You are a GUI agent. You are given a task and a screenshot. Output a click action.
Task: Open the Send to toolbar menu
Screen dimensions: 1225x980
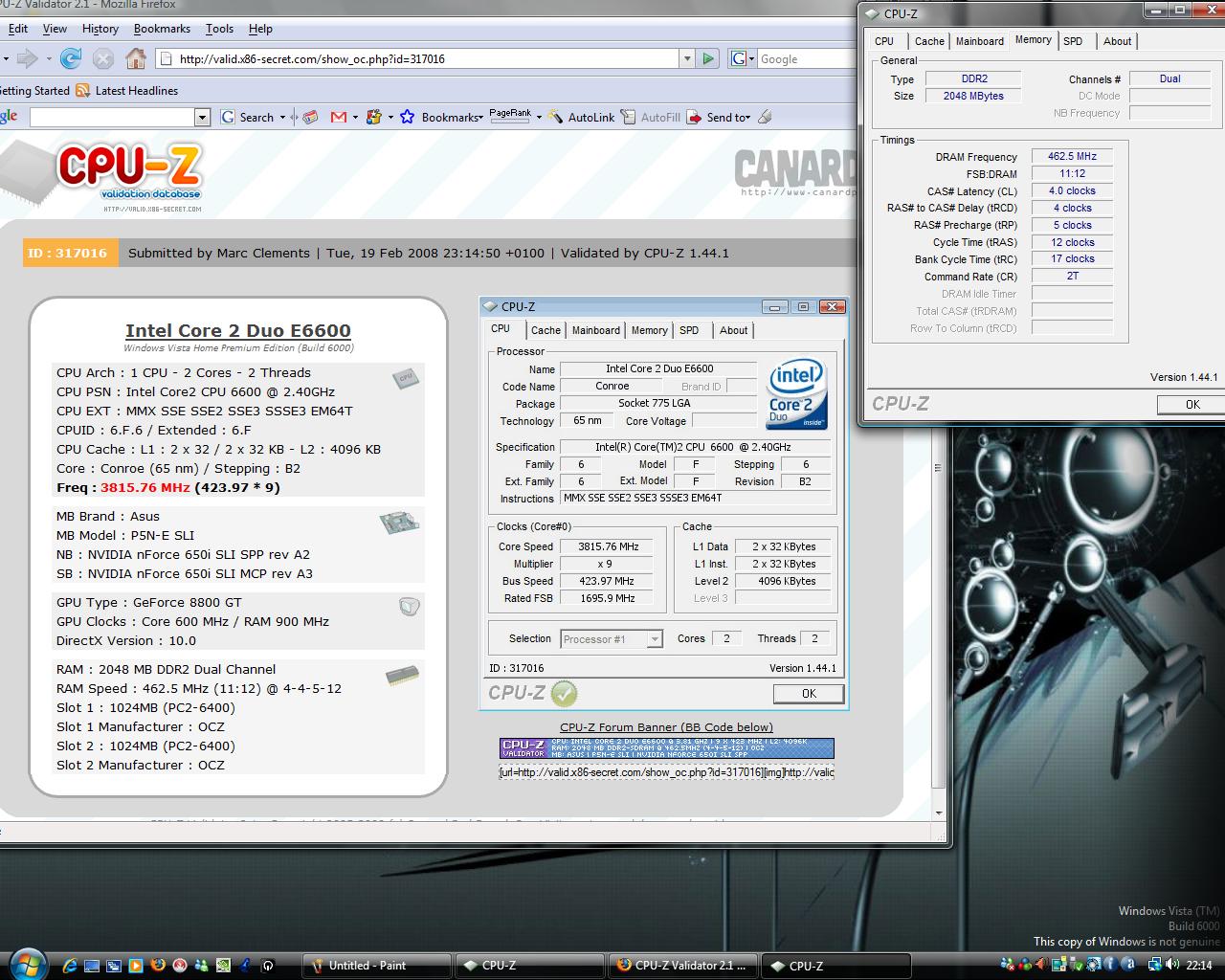(719, 117)
